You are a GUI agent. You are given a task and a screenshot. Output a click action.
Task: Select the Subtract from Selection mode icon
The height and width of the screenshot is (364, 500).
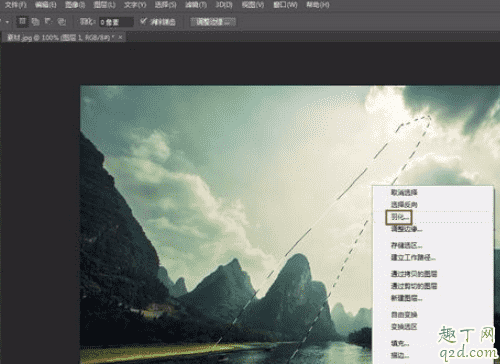tap(48, 22)
